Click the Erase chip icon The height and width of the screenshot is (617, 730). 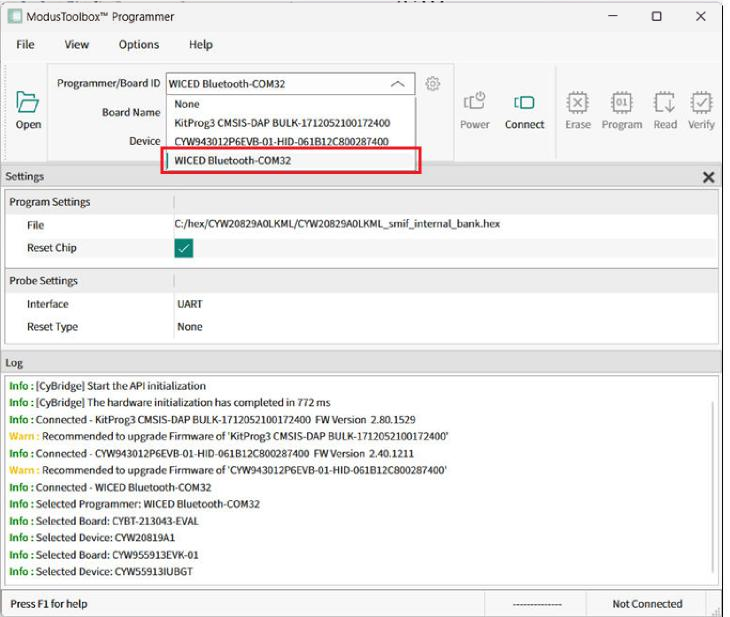point(578,110)
